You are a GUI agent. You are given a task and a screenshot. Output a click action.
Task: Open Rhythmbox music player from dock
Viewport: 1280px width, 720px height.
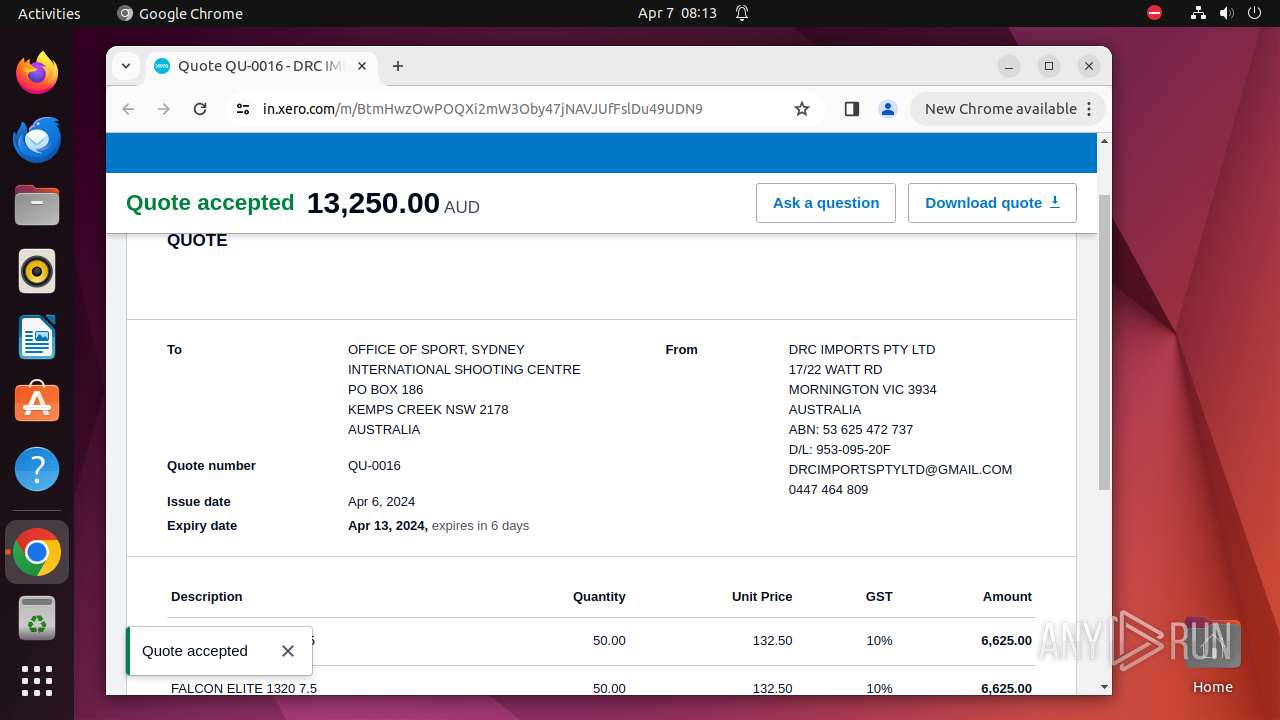point(37,271)
